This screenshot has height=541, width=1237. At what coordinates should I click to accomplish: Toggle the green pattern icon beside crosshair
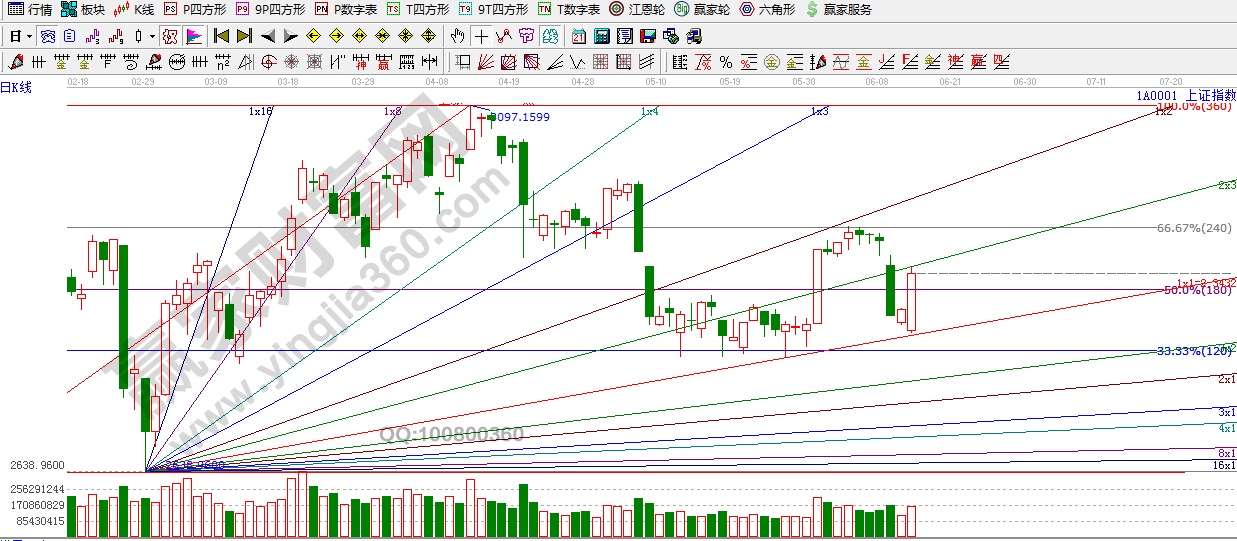(x=550, y=37)
